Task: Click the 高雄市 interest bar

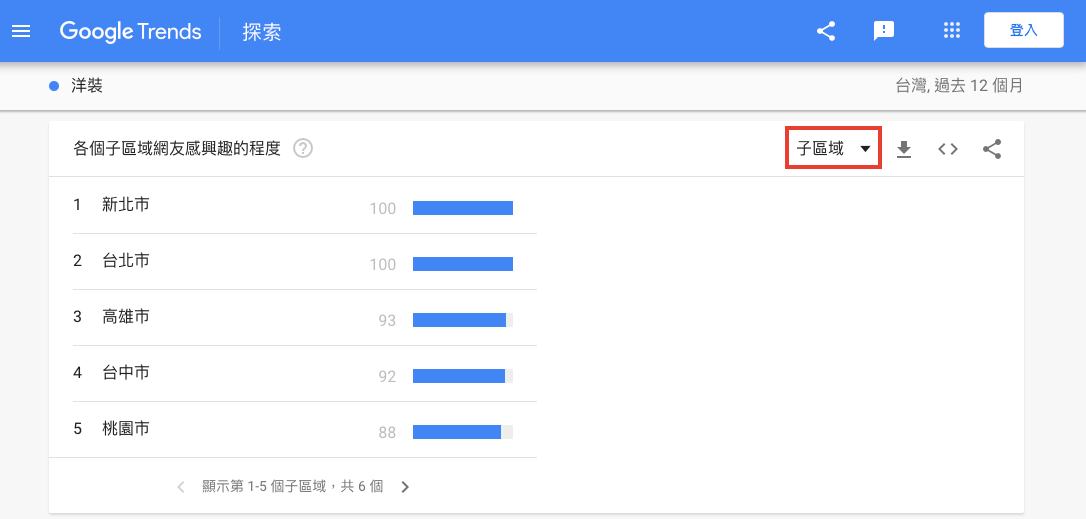Action: (462, 320)
